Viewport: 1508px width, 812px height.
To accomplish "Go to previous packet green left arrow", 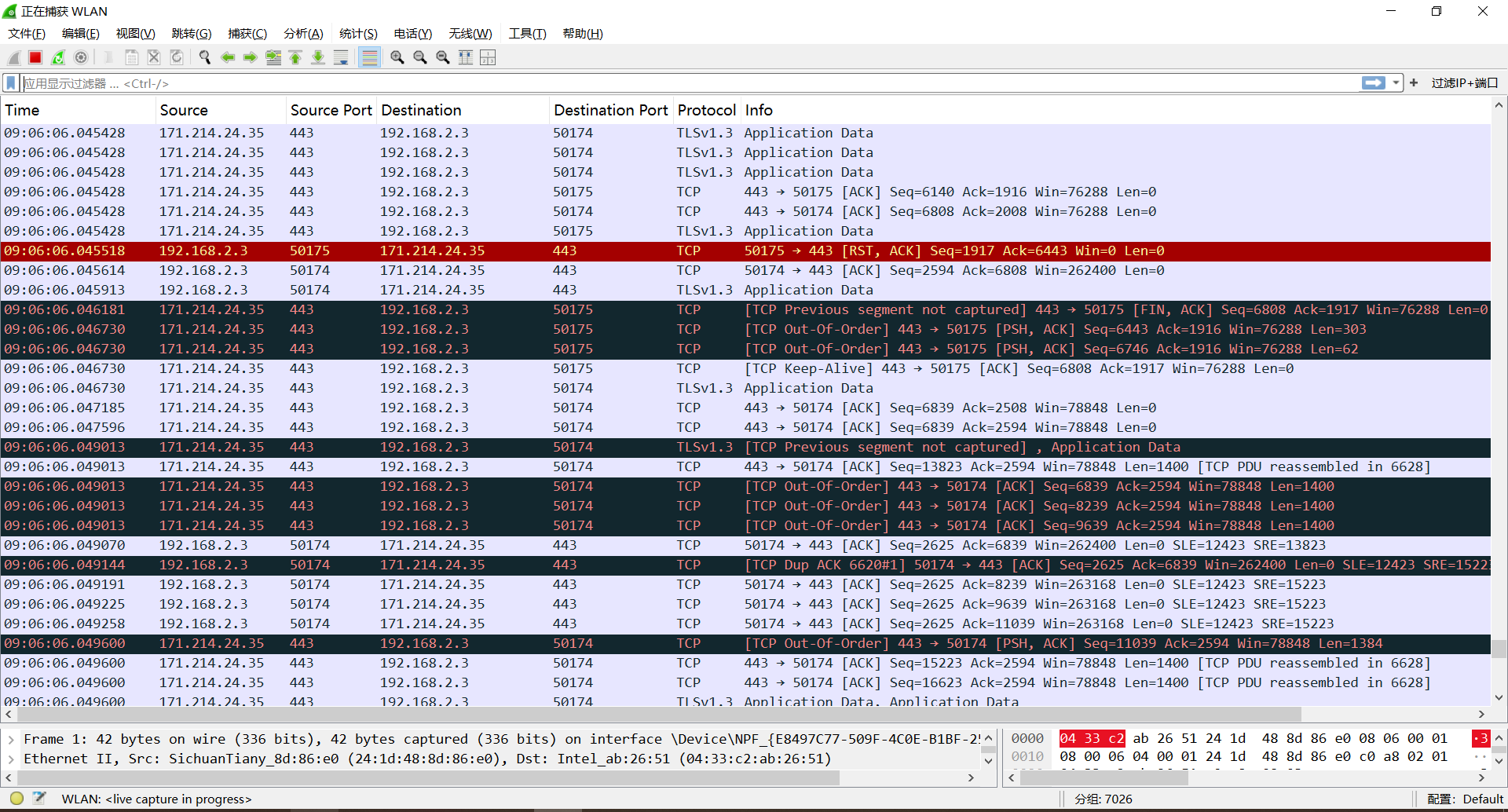I will tap(228, 57).
